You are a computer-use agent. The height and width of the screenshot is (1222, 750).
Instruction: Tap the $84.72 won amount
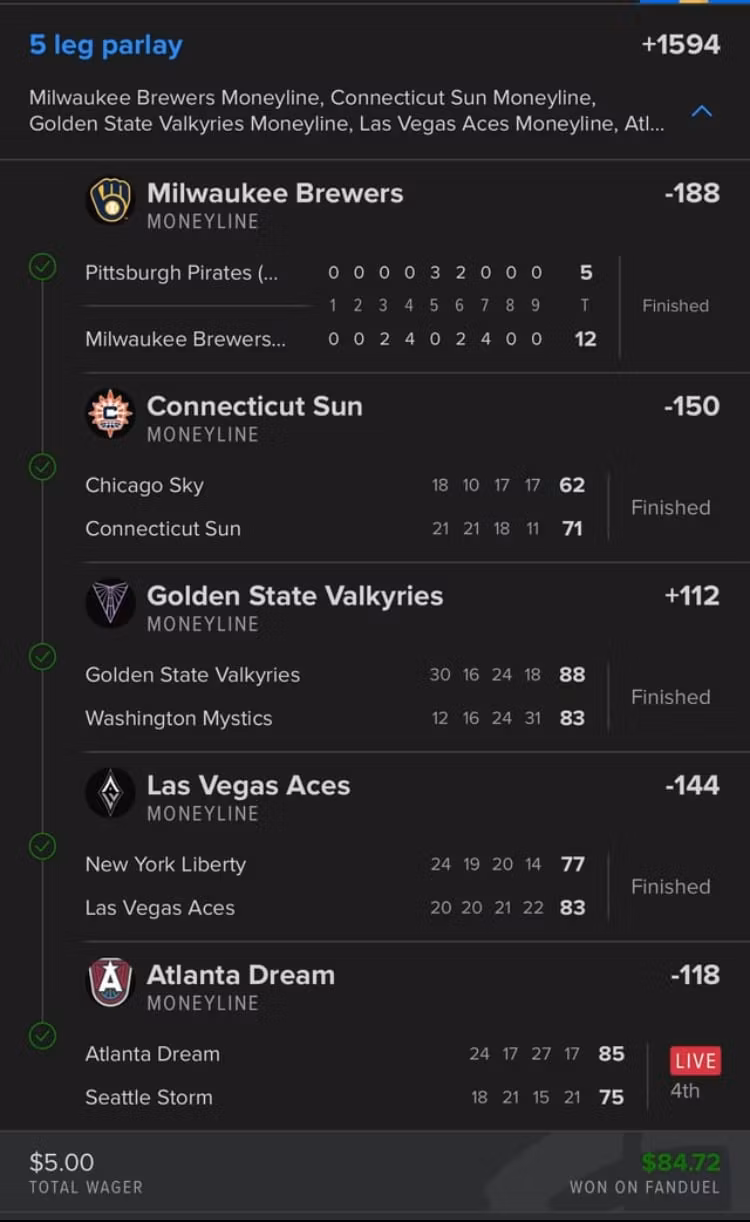(680, 1162)
